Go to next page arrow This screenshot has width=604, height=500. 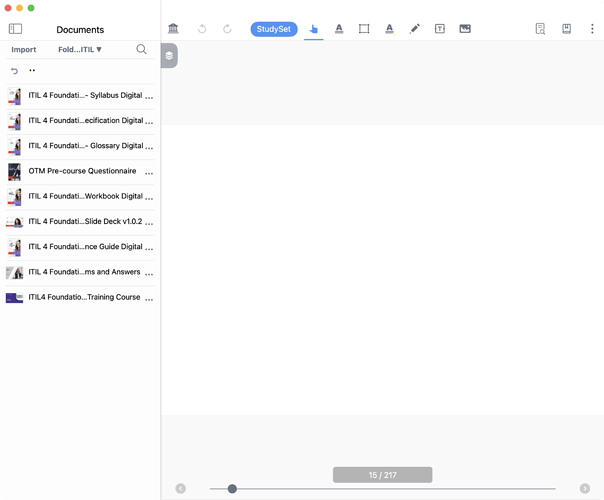[585, 488]
